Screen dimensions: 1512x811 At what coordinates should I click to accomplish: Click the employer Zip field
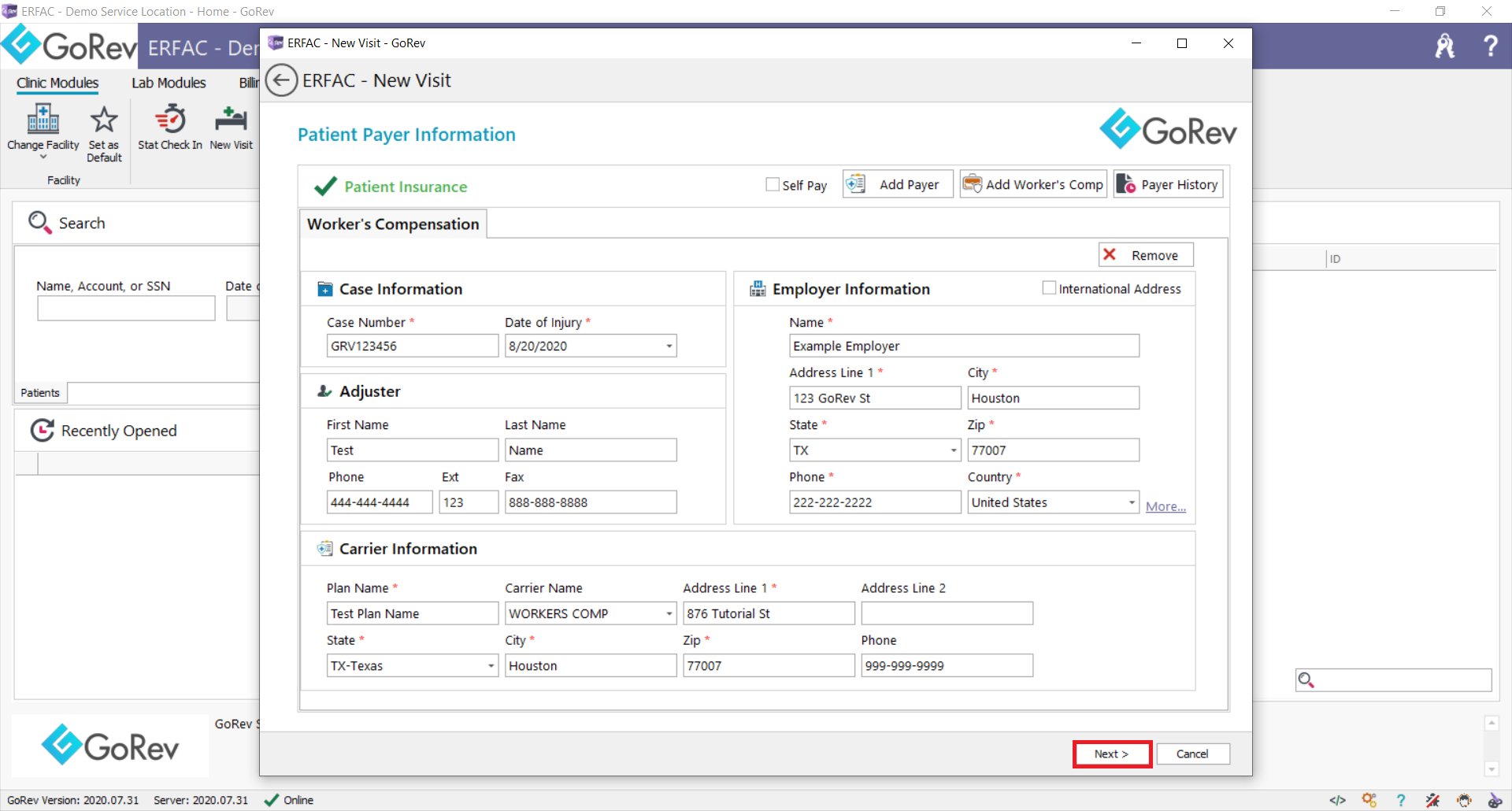(1053, 450)
